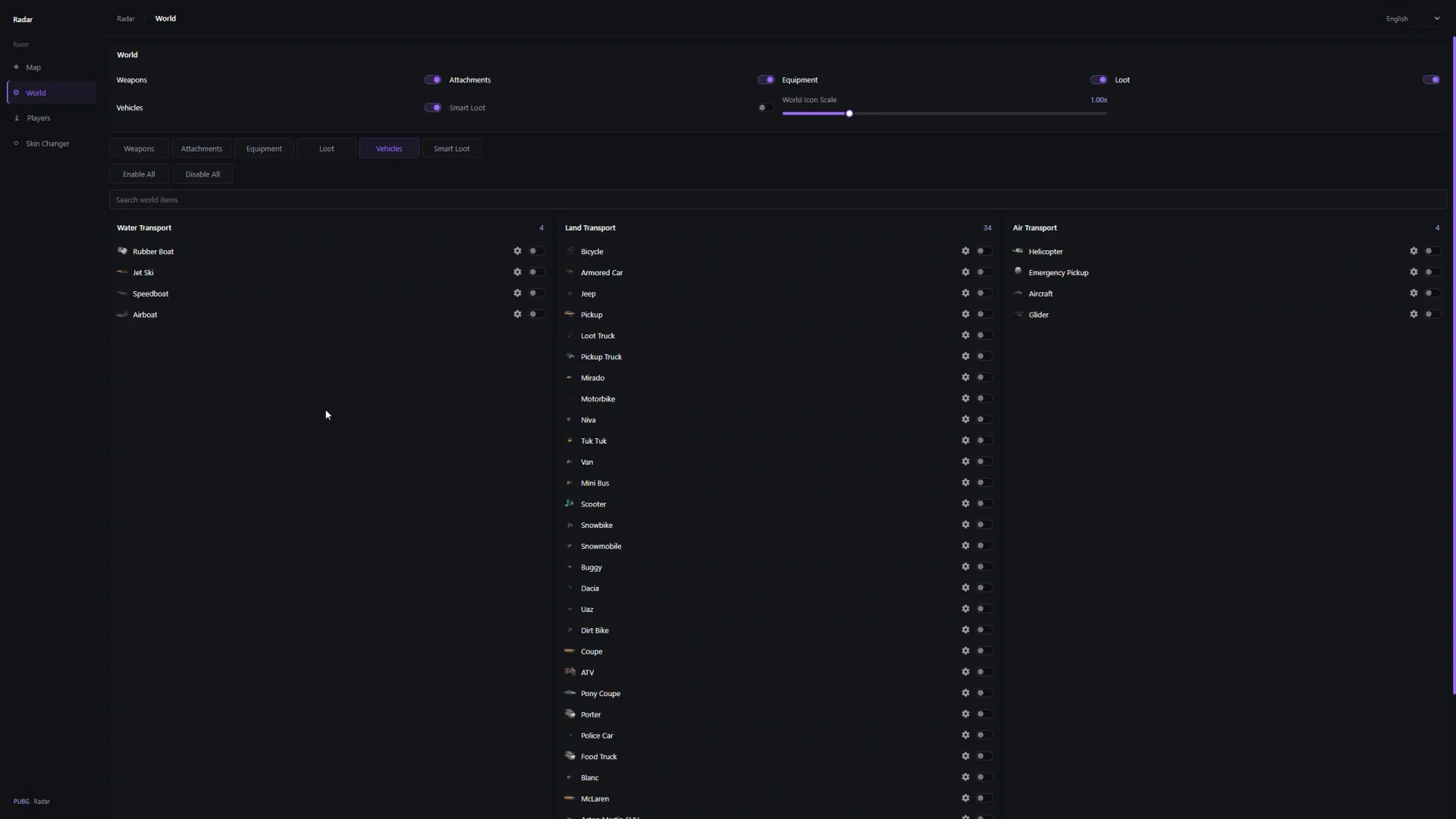
Task: Click the Scooter vehicle icon
Action: (x=570, y=504)
